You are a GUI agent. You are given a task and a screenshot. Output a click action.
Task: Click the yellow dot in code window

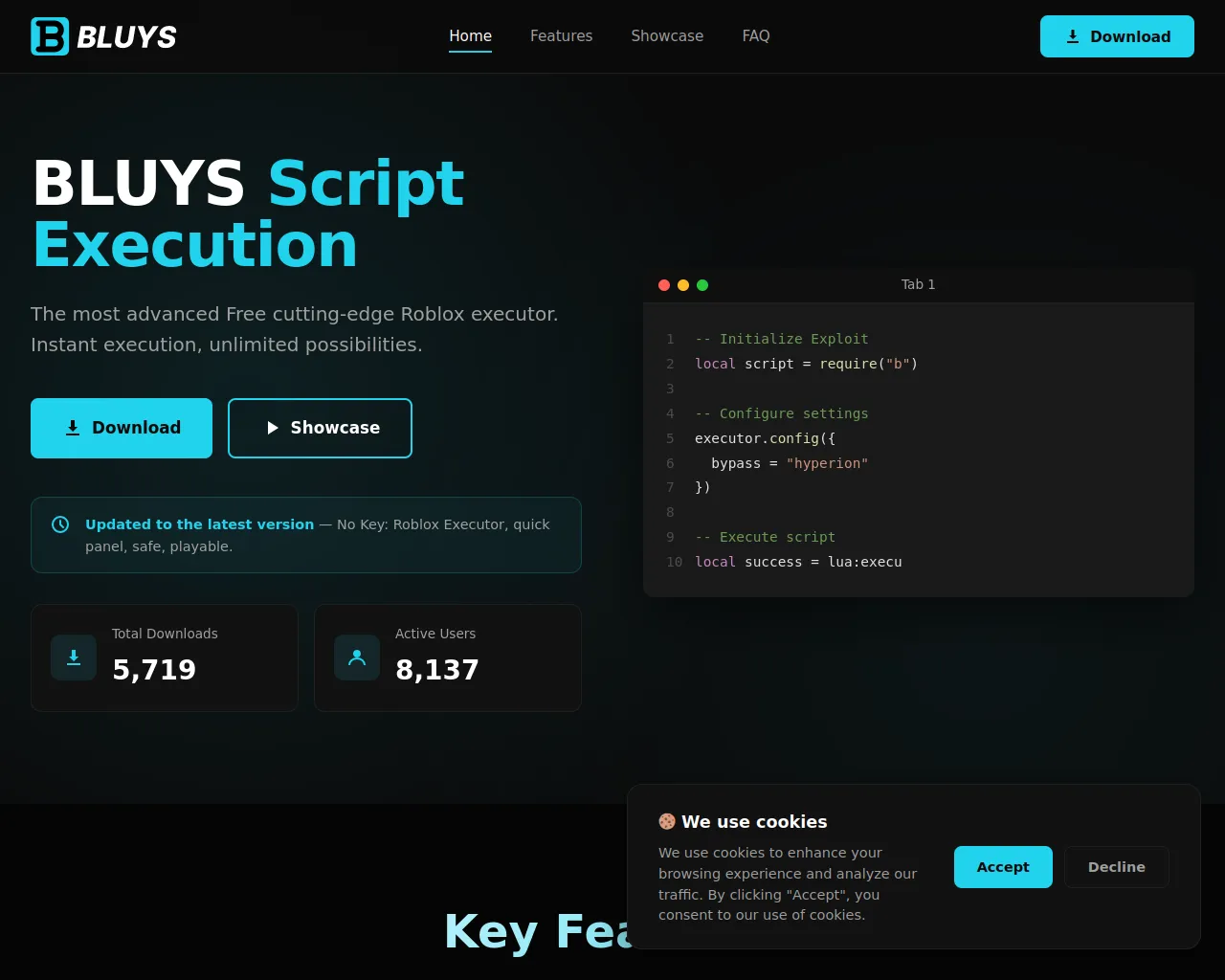pyautogui.click(x=683, y=285)
